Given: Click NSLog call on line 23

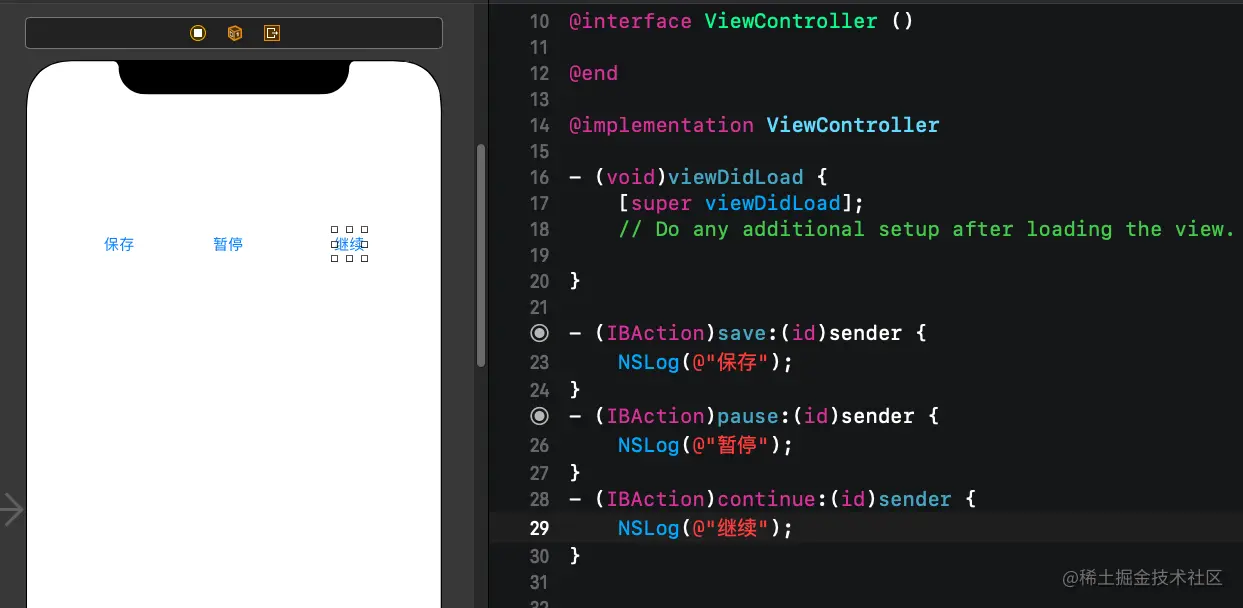Looking at the screenshot, I should [648, 362].
